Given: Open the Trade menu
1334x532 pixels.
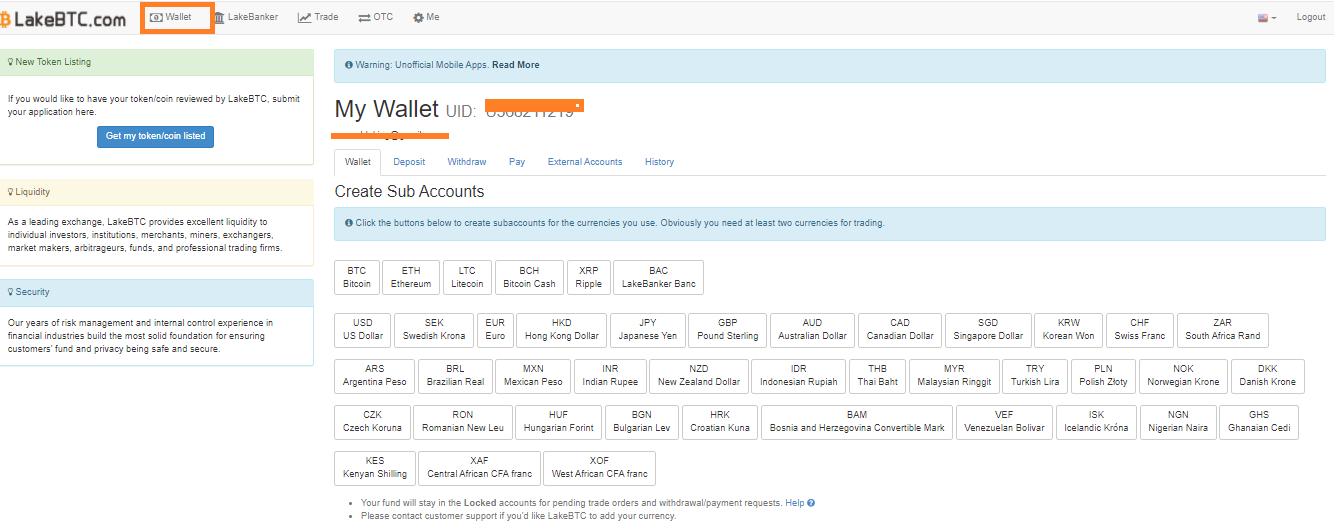Looking at the screenshot, I should 318,17.
